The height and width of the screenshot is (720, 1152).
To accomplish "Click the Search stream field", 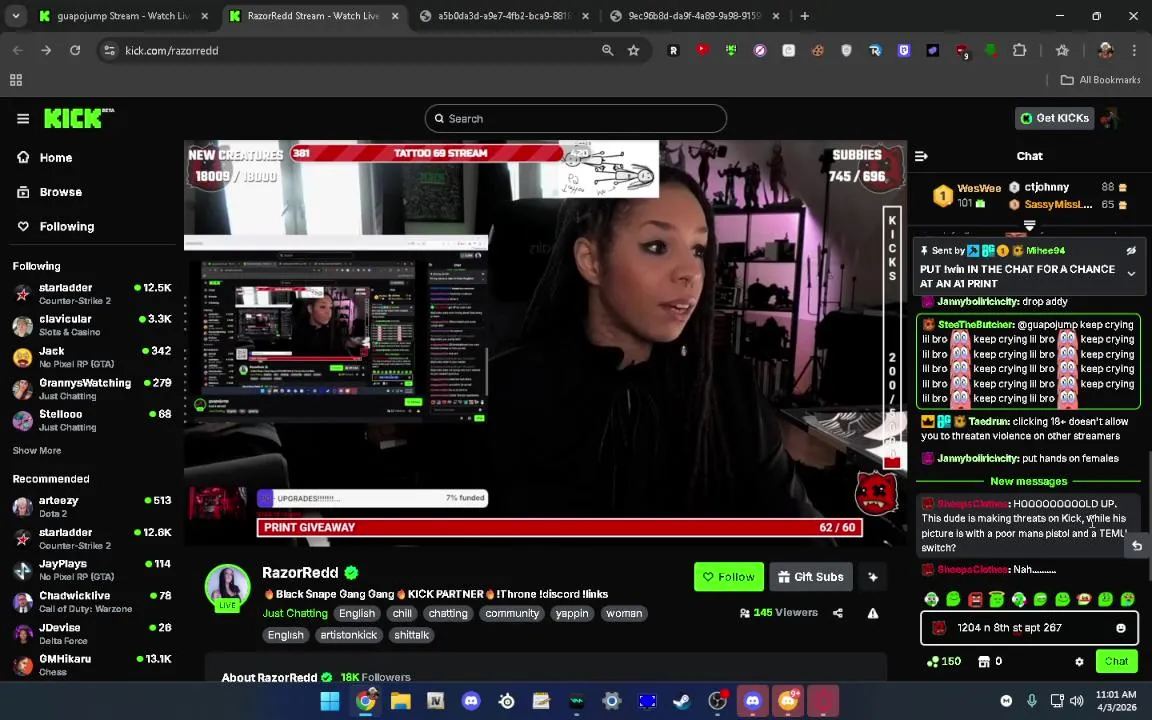I will click(x=575, y=118).
